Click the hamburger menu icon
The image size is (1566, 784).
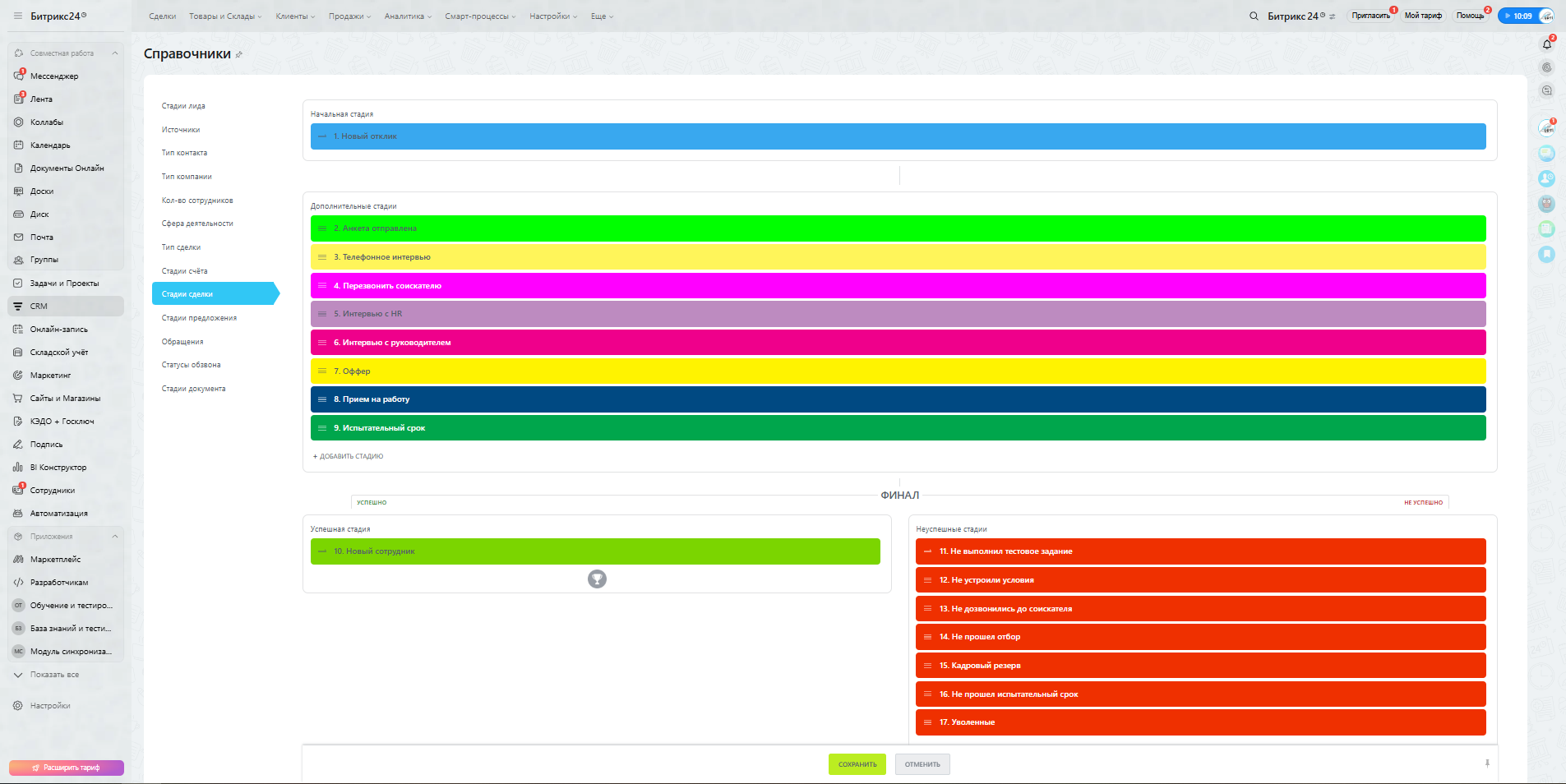point(18,16)
